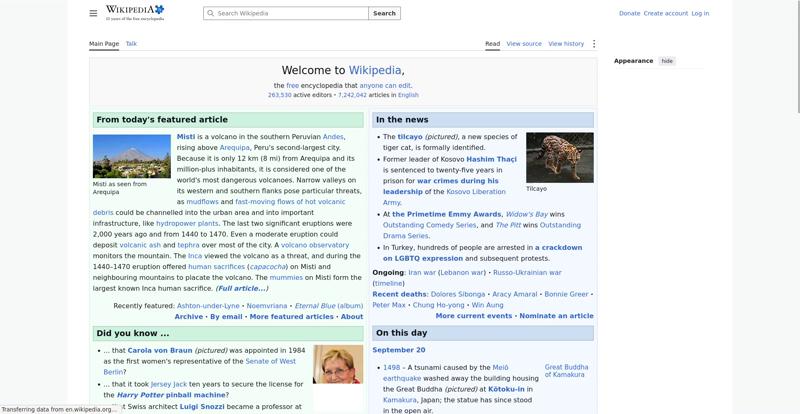
Task: Open the featured article Archive link
Action: [189, 316]
